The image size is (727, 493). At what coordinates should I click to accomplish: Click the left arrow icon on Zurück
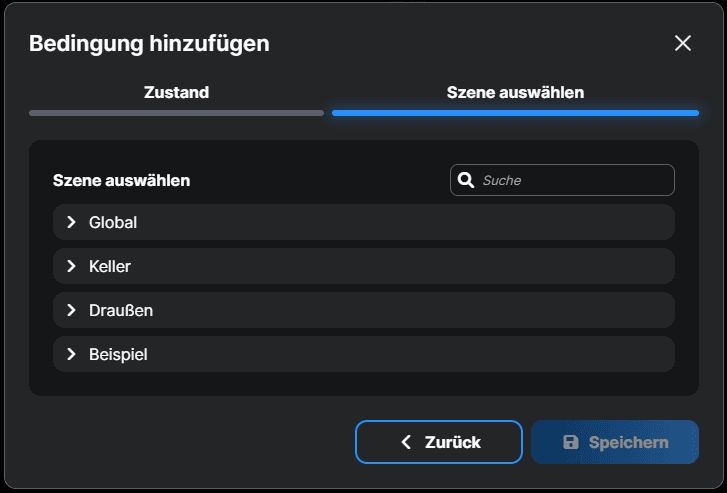click(406, 442)
